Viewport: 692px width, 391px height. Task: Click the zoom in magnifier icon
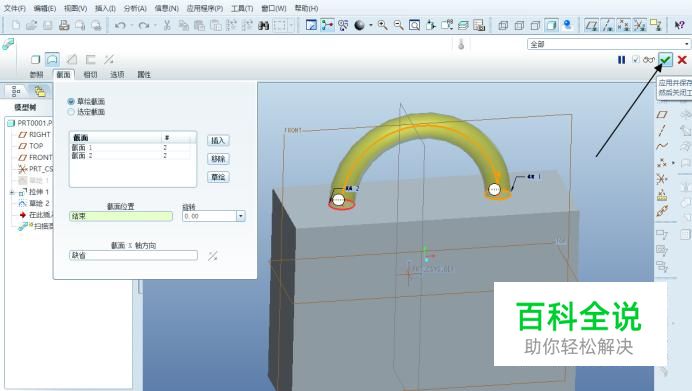point(383,25)
